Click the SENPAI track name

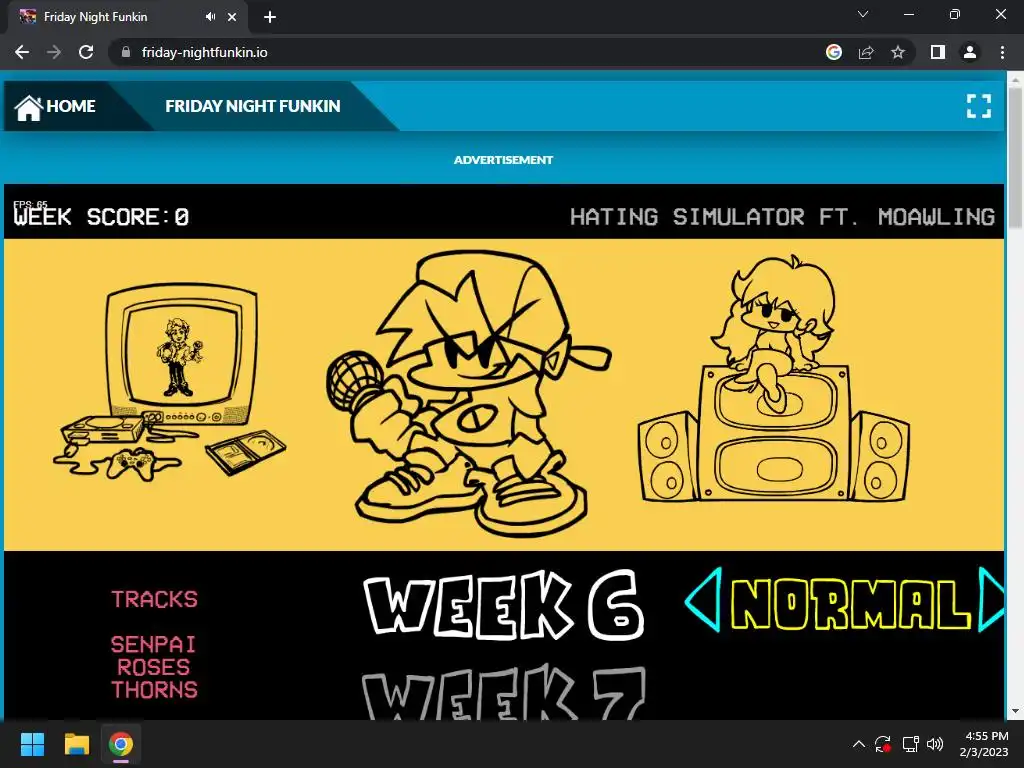(153, 645)
